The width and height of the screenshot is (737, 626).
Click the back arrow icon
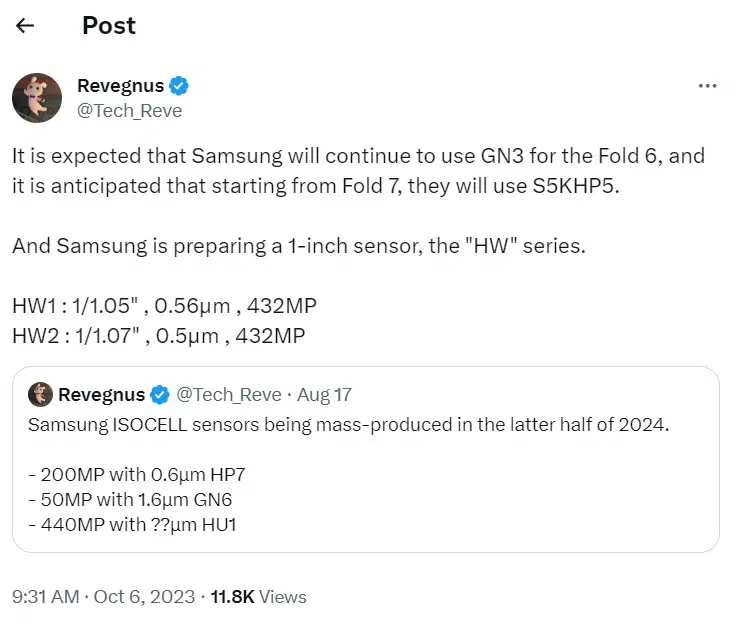[25, 25]
